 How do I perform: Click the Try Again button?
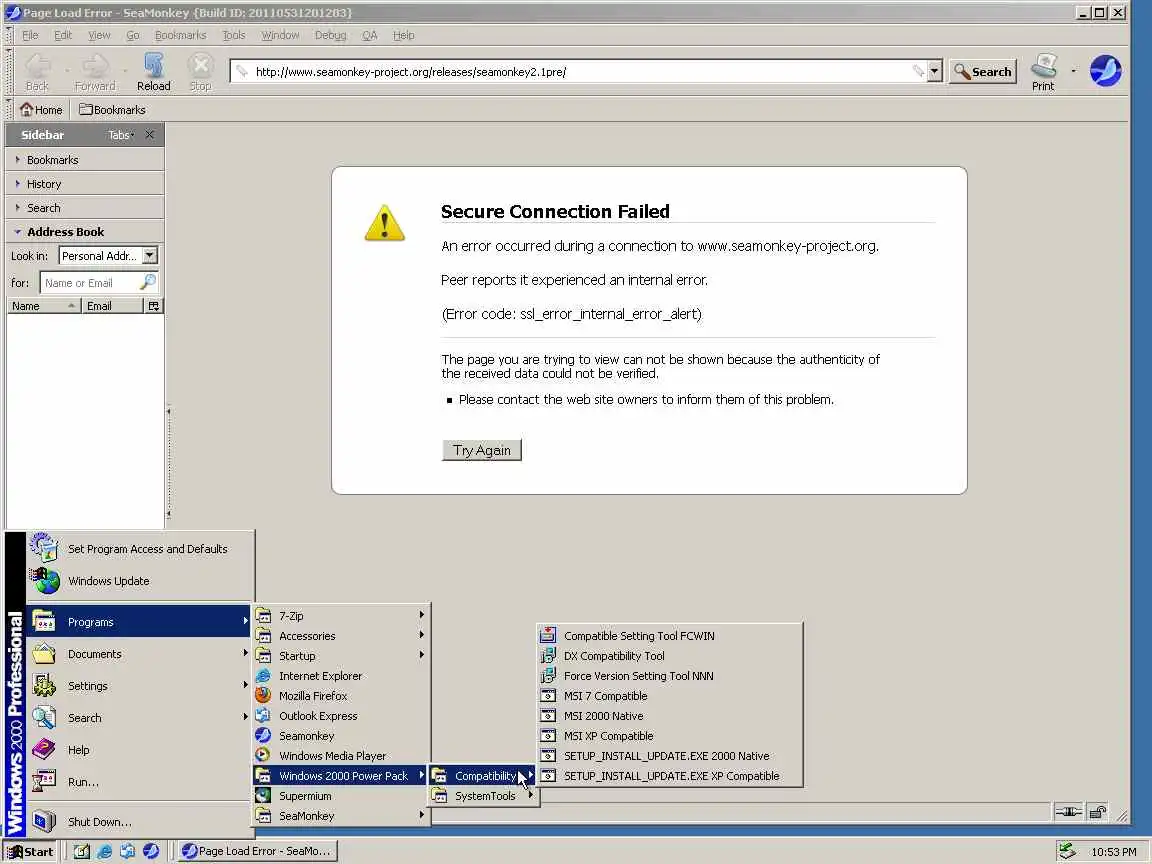click(x=482, y=450)
